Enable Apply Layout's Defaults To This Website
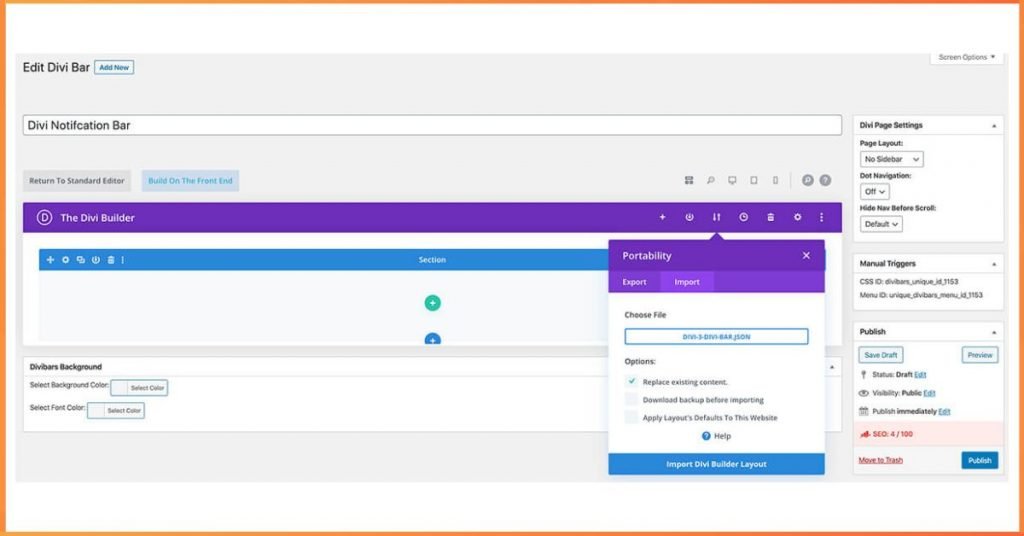 pos(632,417)
